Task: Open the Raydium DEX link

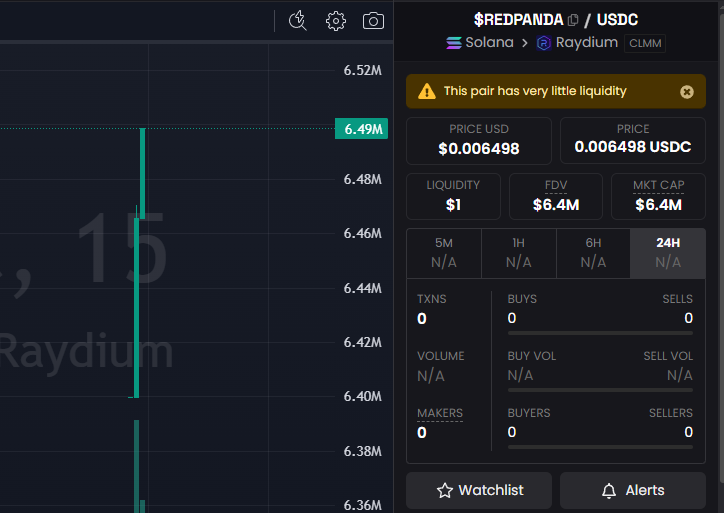Action: coord(577,42)
